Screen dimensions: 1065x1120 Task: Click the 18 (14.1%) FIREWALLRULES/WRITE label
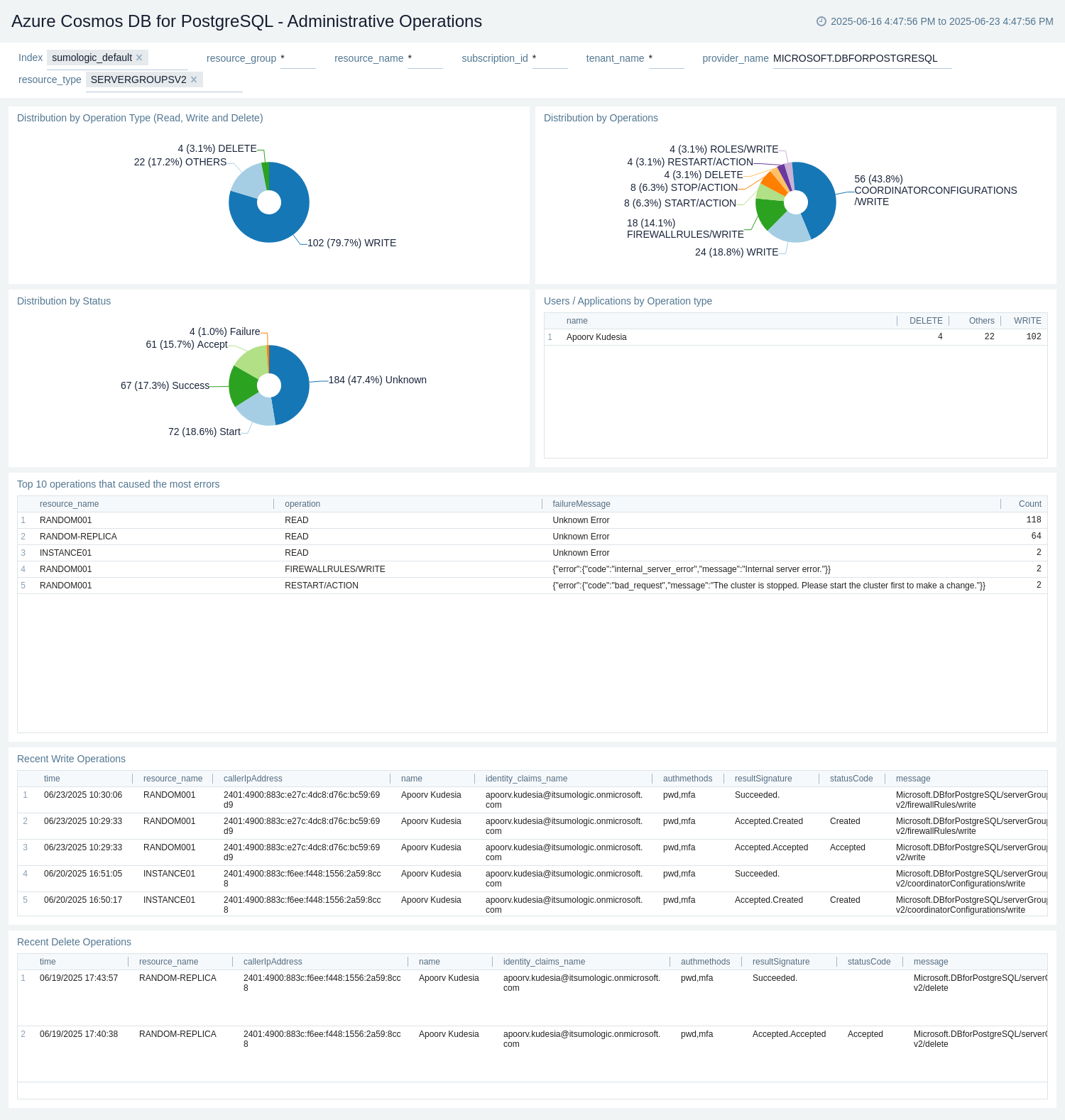click(685, 229)
